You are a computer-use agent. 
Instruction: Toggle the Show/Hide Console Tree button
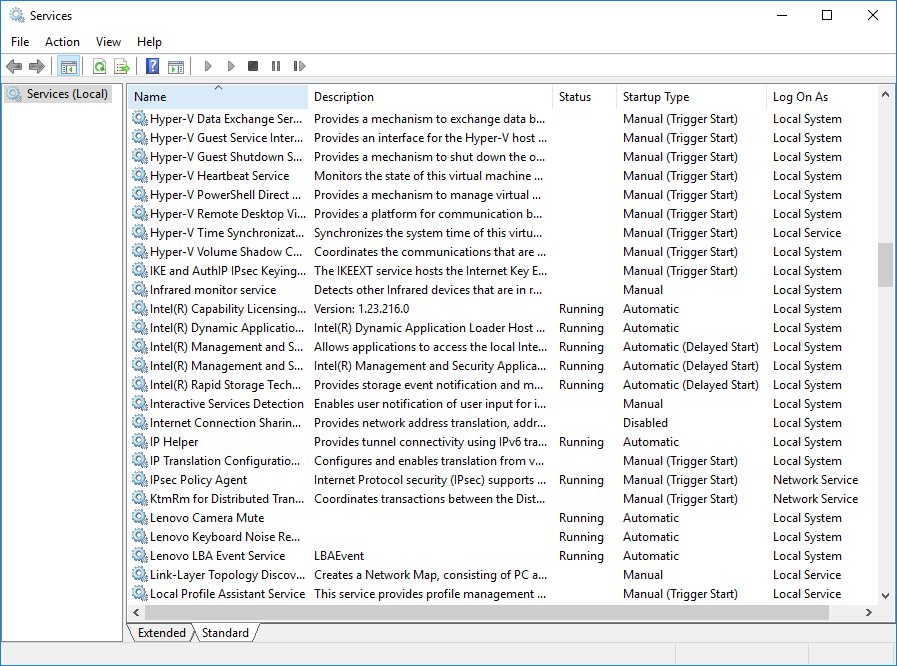(x=69, y=67)
